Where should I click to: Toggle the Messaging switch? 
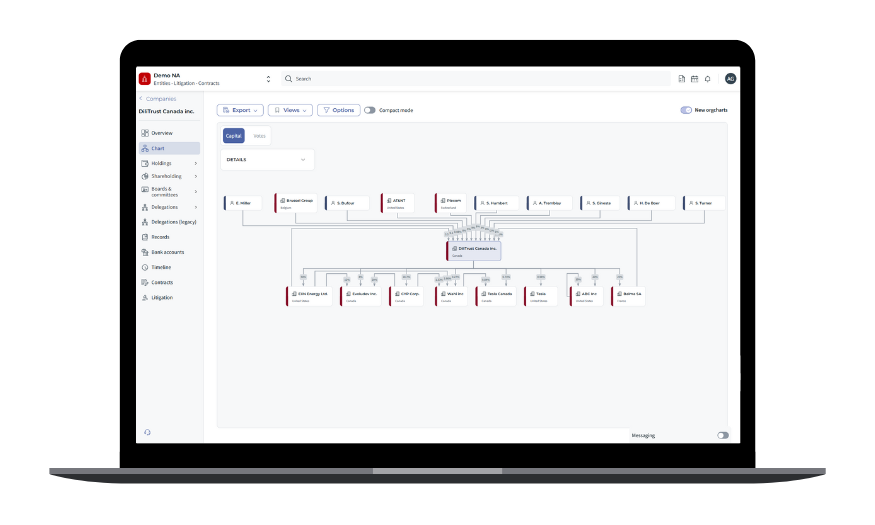(x=723, y=436)
